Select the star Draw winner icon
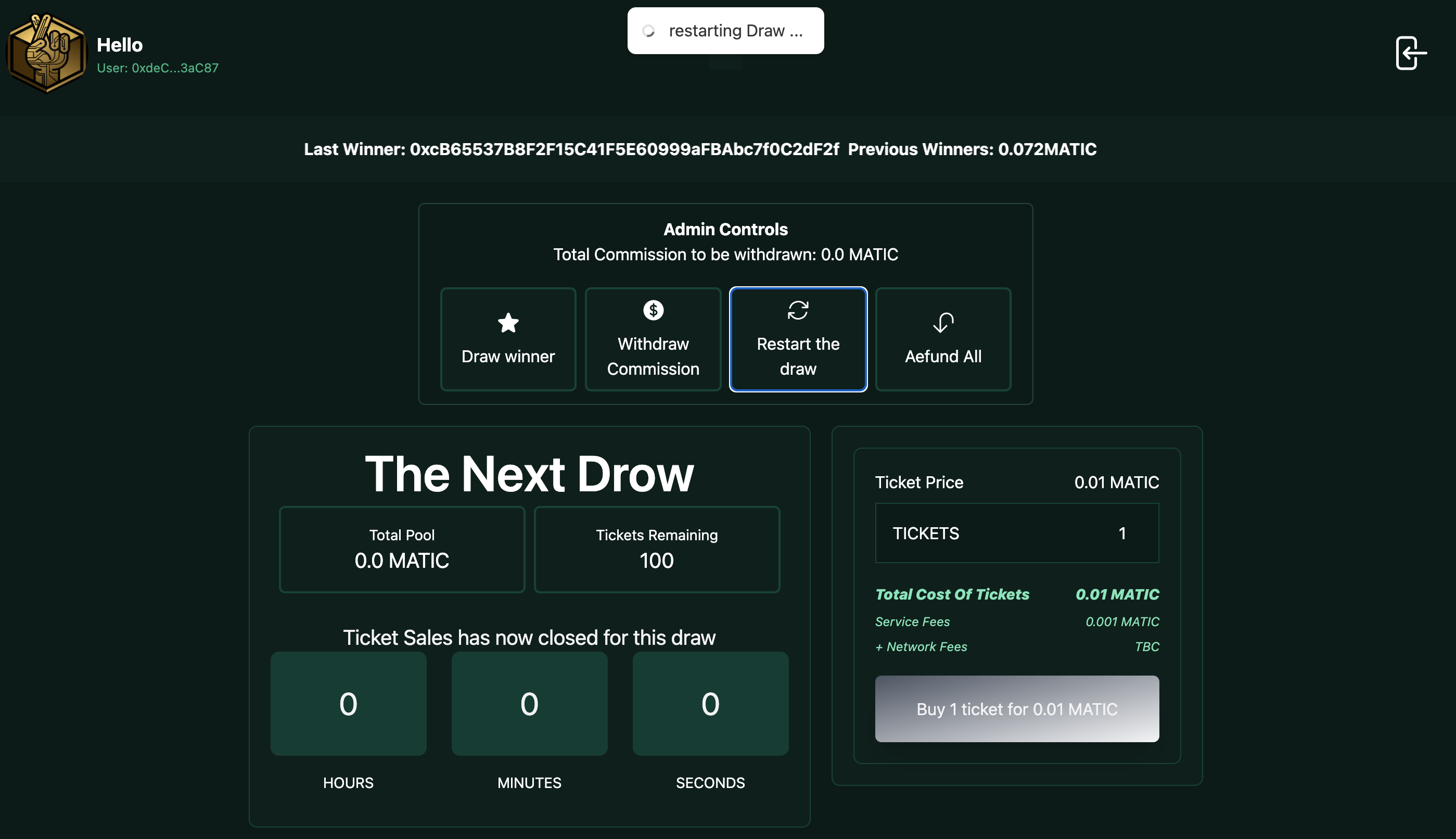This screenshot has height=839, width=1456. [508, 323]
